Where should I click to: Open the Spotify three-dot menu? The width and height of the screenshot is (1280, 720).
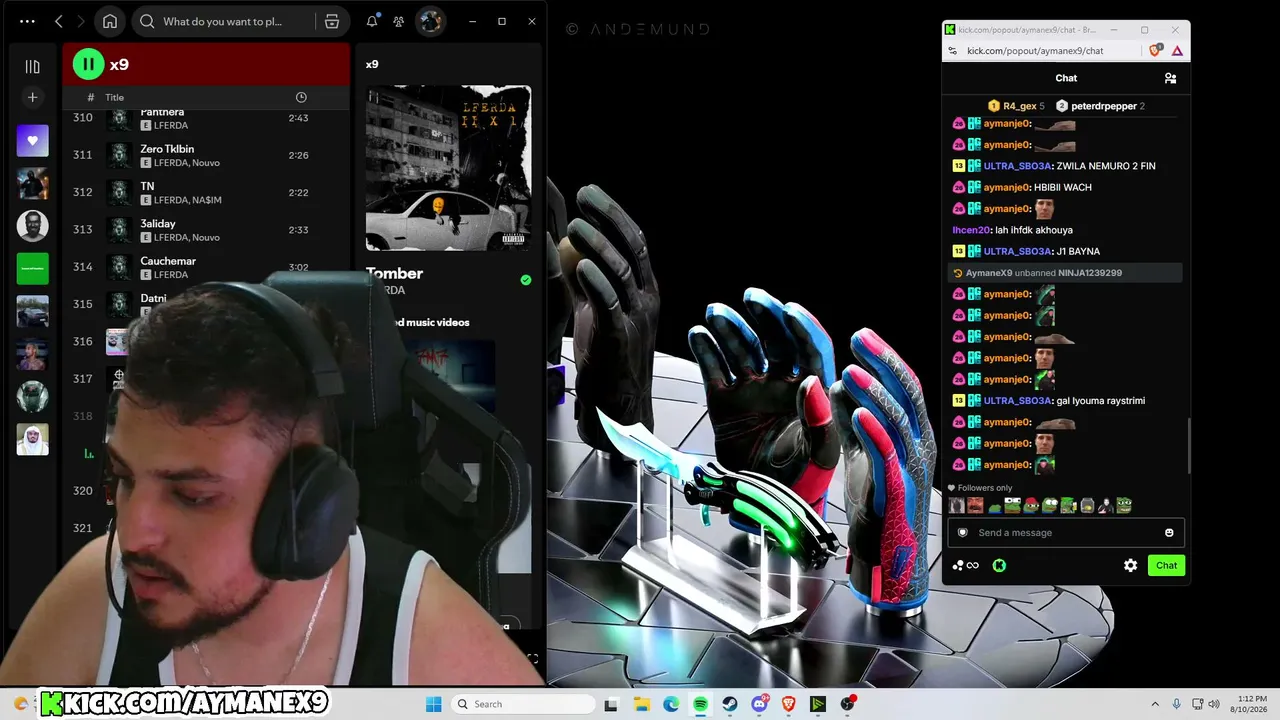click(27, 21)
